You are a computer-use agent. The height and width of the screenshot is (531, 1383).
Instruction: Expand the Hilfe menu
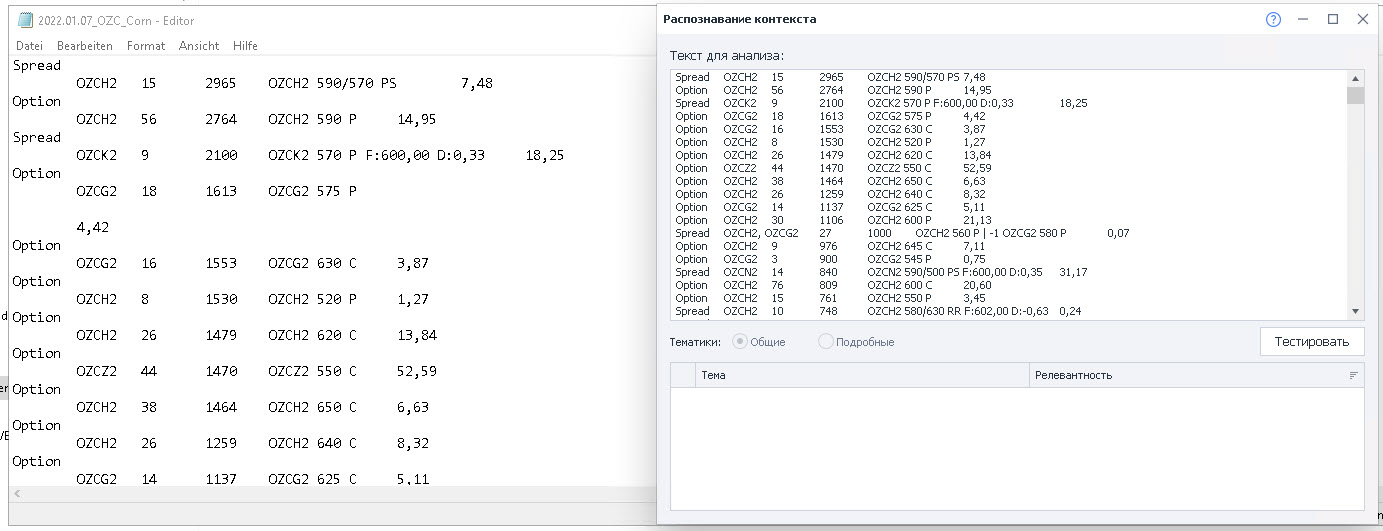[245, 46]
